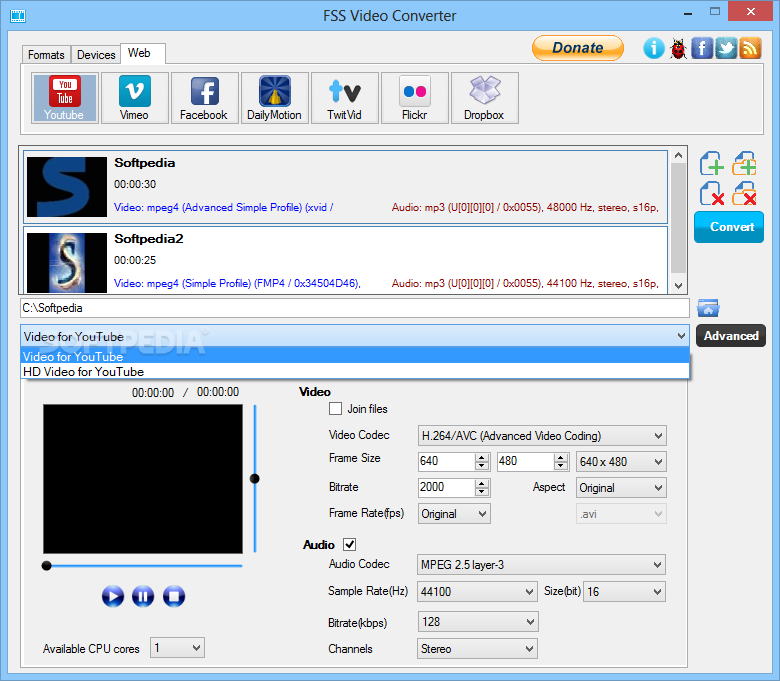Open the 640 x 480 frame size dropdown

(621, 462)
